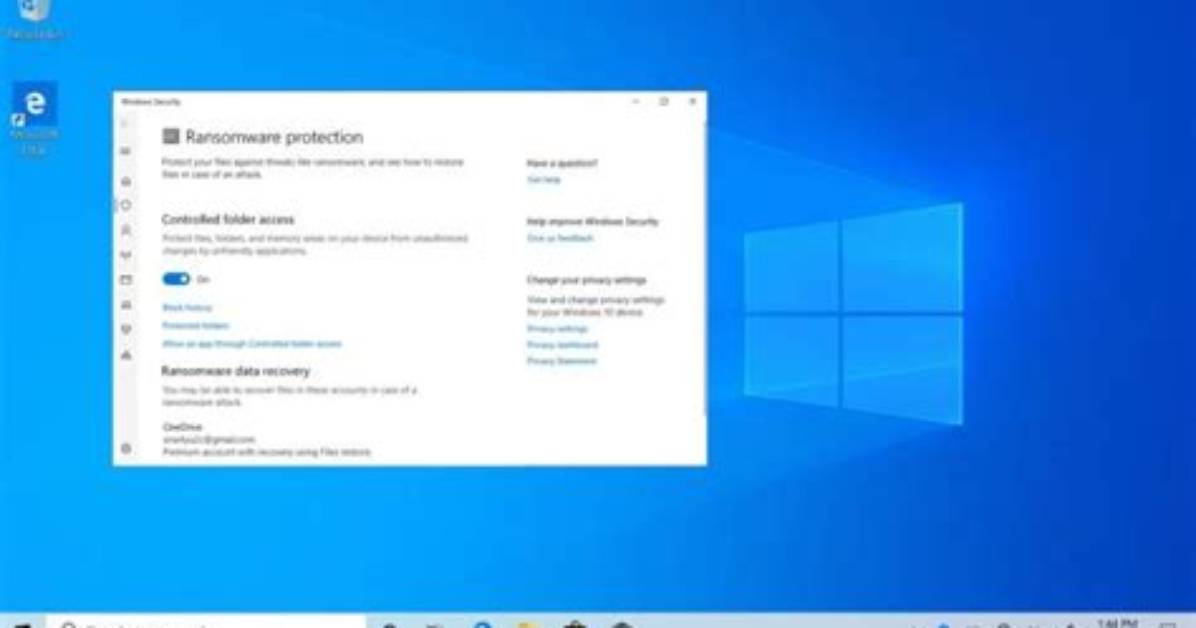This screenshot has height=628, width=1196.
Task: Click Change your privacy settings heading
Action: click(587, 280)
